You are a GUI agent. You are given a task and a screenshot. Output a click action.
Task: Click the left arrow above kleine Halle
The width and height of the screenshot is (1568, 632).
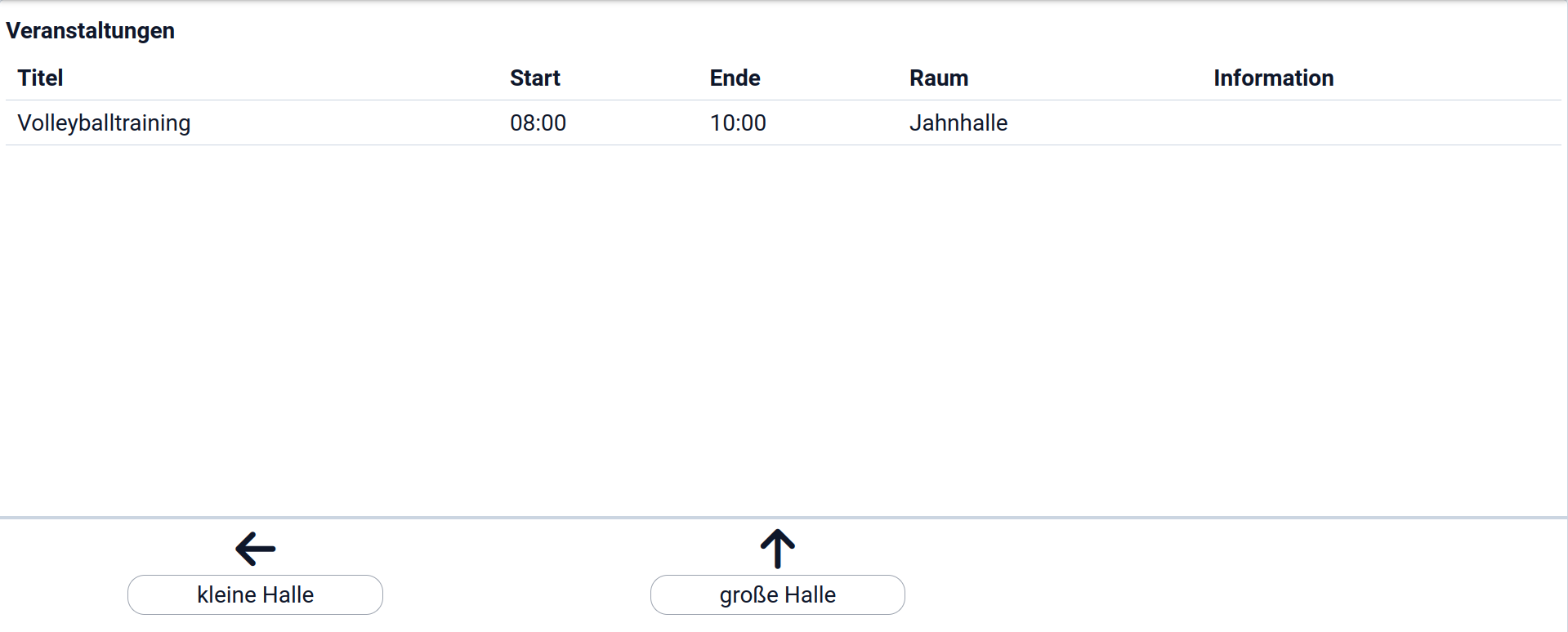coord(255,549)
